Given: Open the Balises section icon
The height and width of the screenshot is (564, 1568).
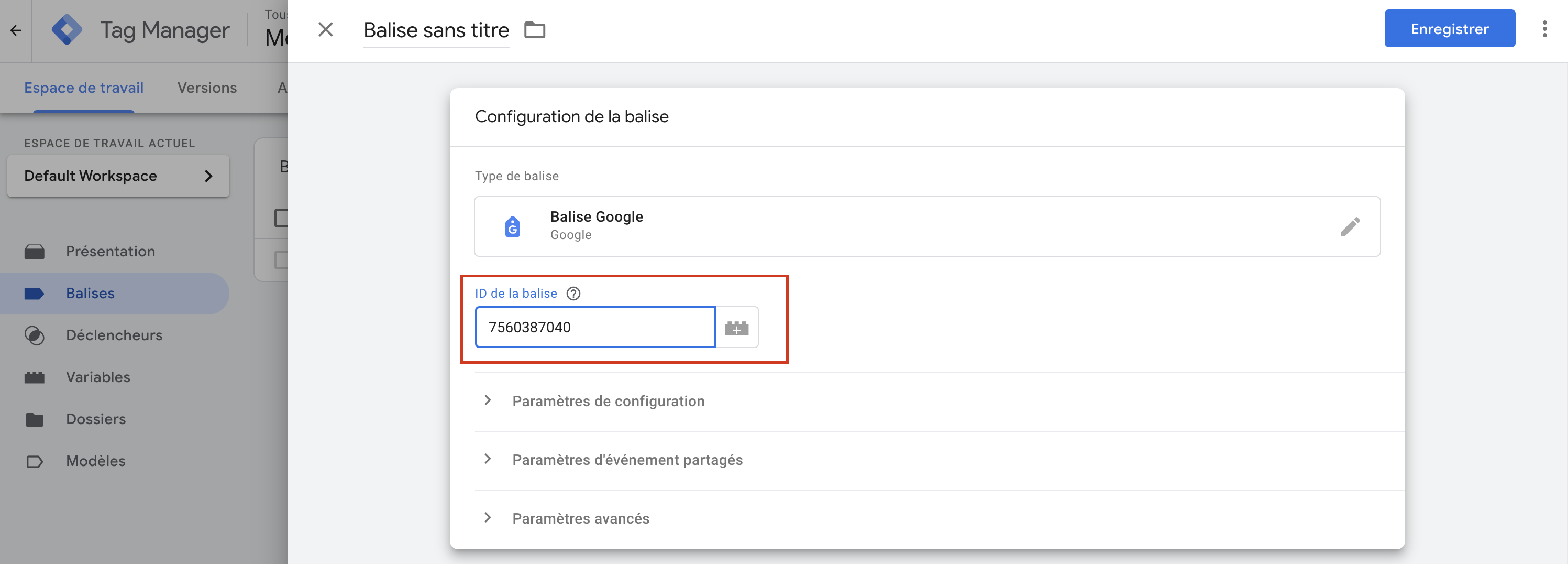Looking at the screenshot, I should [x=35, y=293].
